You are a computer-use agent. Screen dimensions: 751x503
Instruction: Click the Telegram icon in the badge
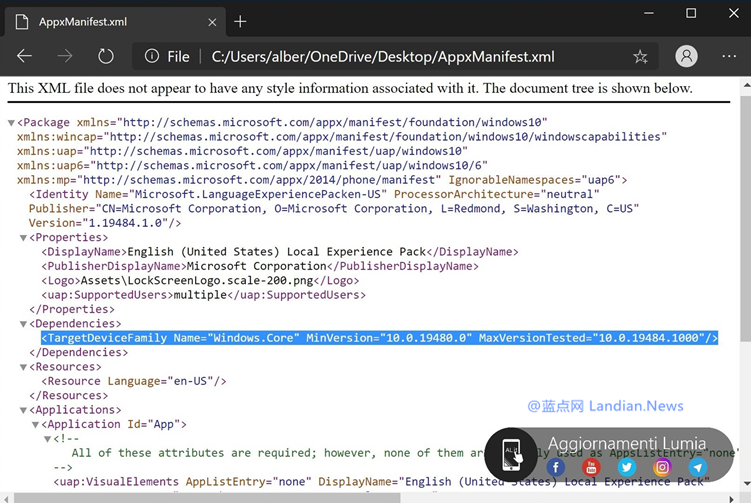point(698,467)
